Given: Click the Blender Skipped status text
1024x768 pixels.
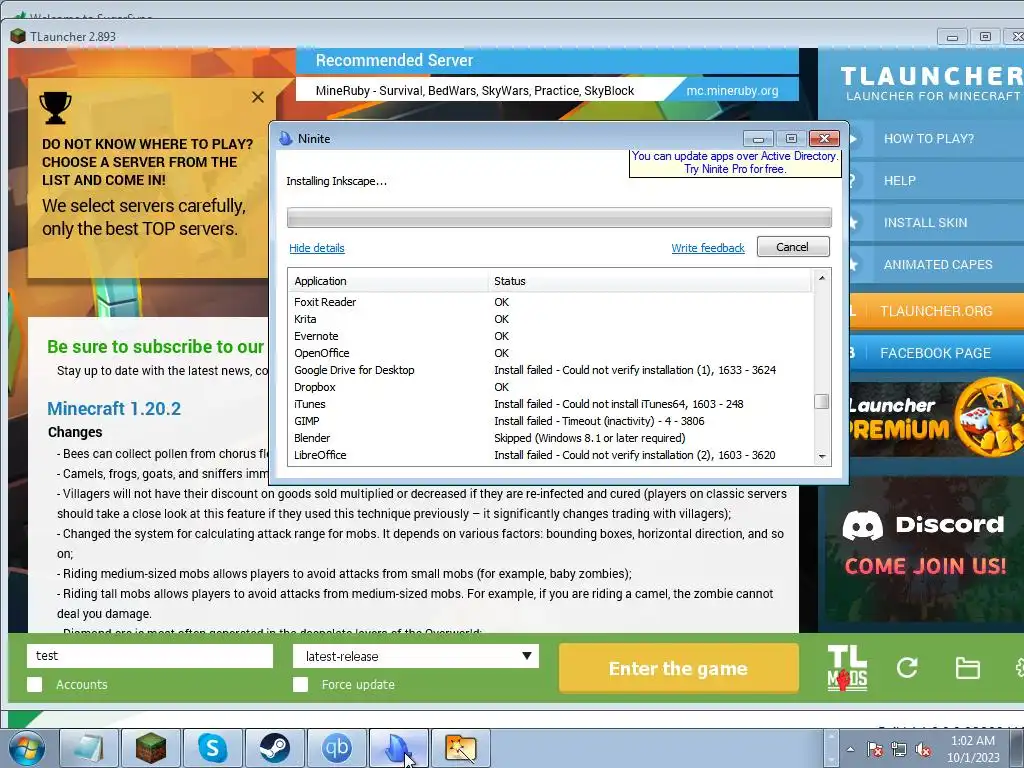Looking at the screenshot, I should tap(589, 438).
